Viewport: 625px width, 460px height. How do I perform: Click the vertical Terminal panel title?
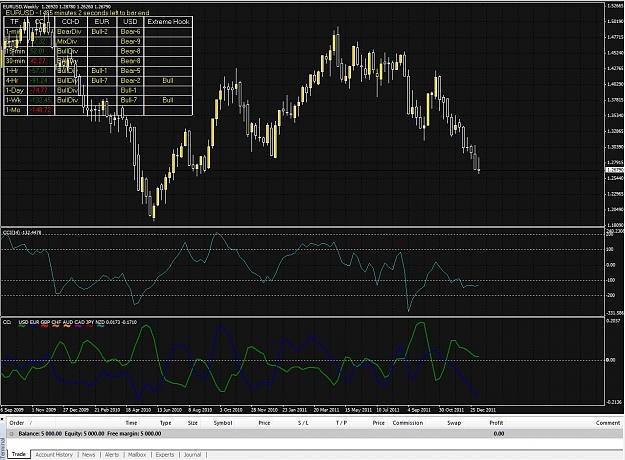pyautogui.click(x=3, y=448)
